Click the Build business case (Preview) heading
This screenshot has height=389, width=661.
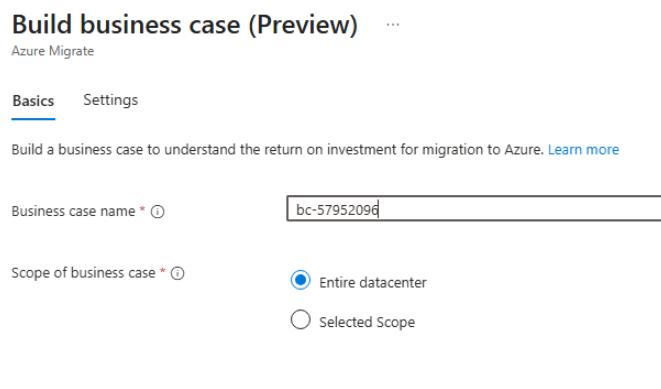click(x=185, y=24)
